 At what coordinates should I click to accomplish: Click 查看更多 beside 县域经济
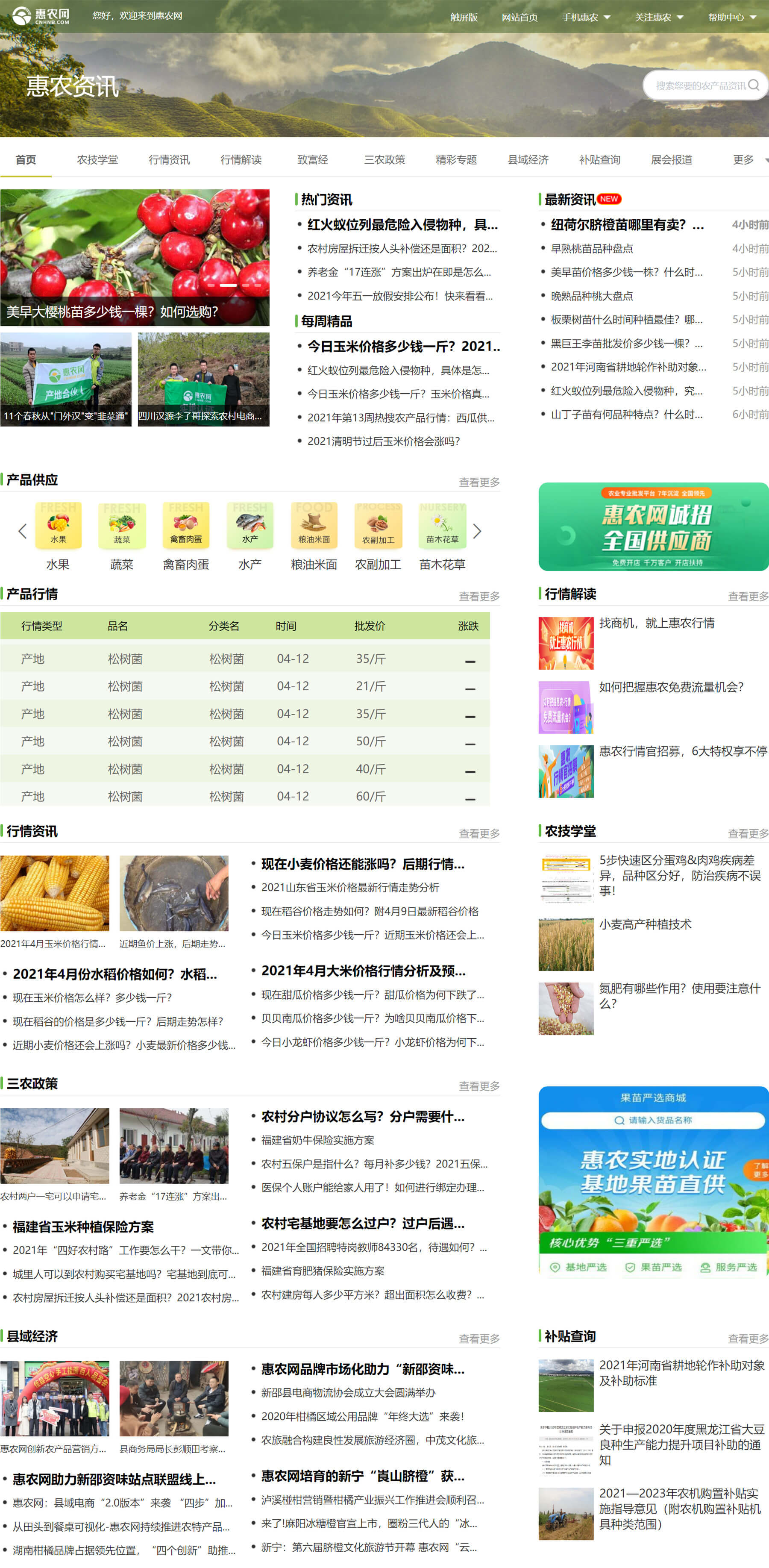479,1339
